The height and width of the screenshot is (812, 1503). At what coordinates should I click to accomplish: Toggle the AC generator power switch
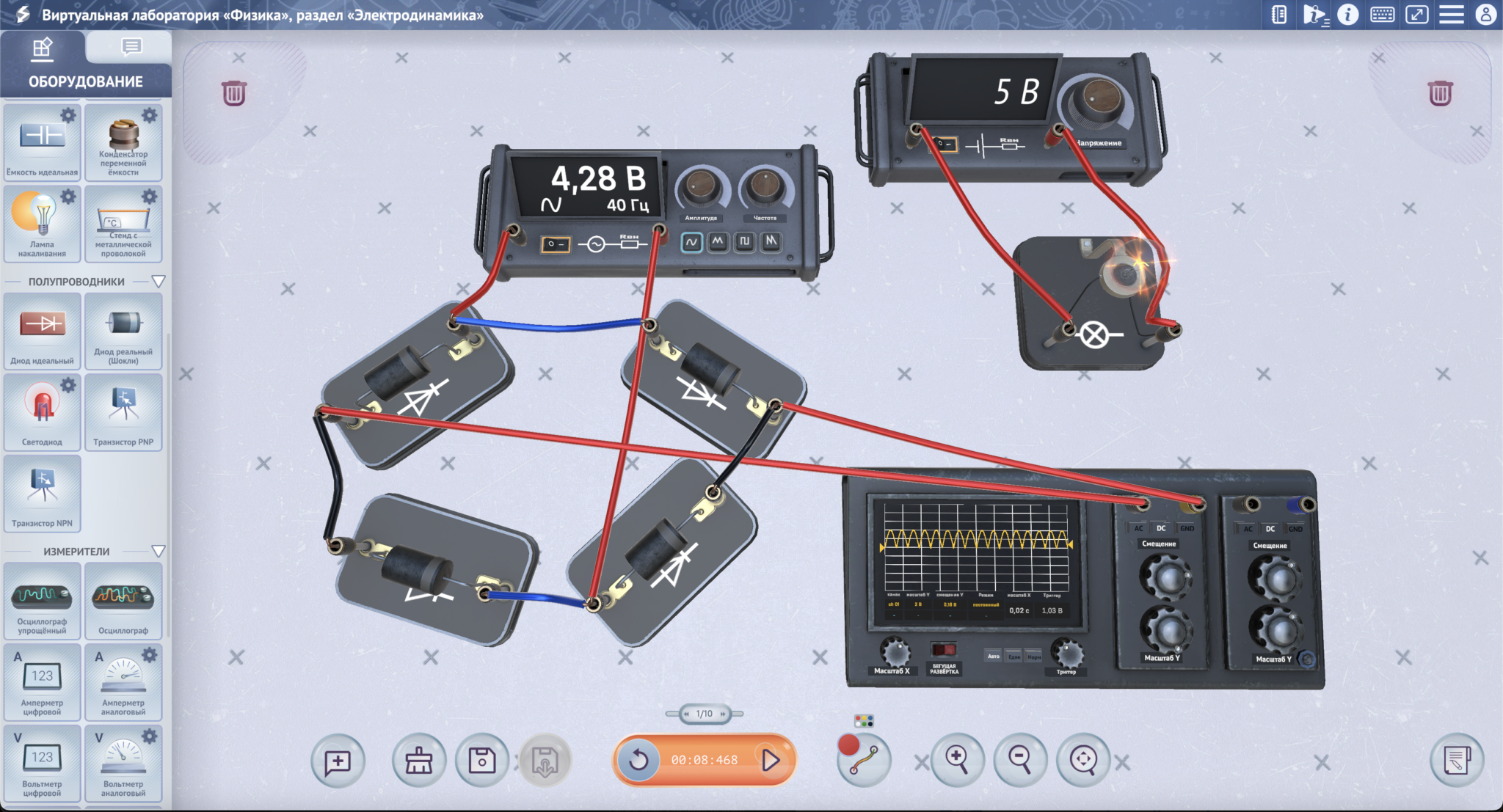tap(555, 244)
